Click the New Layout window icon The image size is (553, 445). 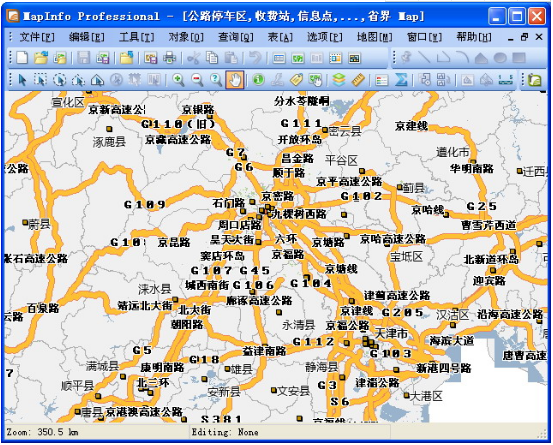(335, 57)
